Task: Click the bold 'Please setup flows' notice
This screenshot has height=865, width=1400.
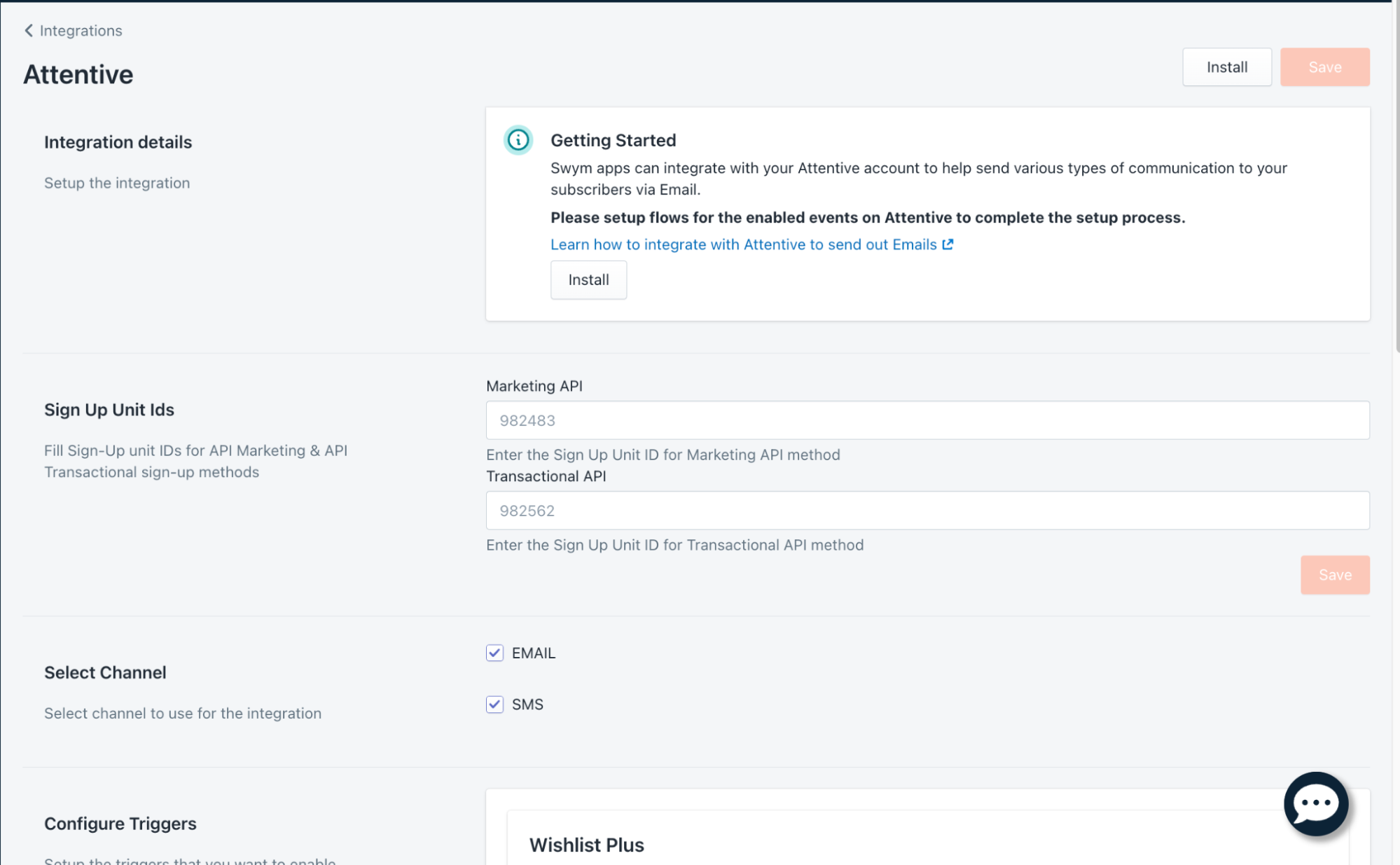Action: point(868,218)
